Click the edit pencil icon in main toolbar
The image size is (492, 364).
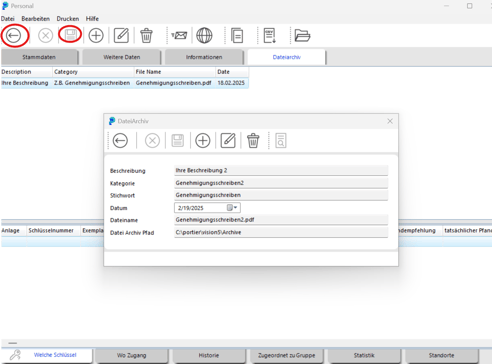pyautogui.click(x=121, y=35)
